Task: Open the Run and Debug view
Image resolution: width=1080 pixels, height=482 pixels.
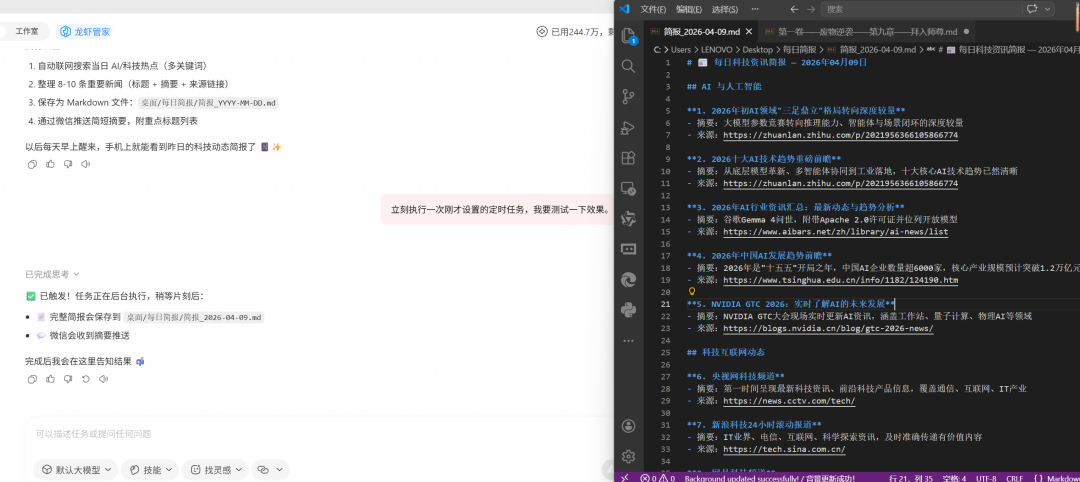Action: tap(628, 127)
